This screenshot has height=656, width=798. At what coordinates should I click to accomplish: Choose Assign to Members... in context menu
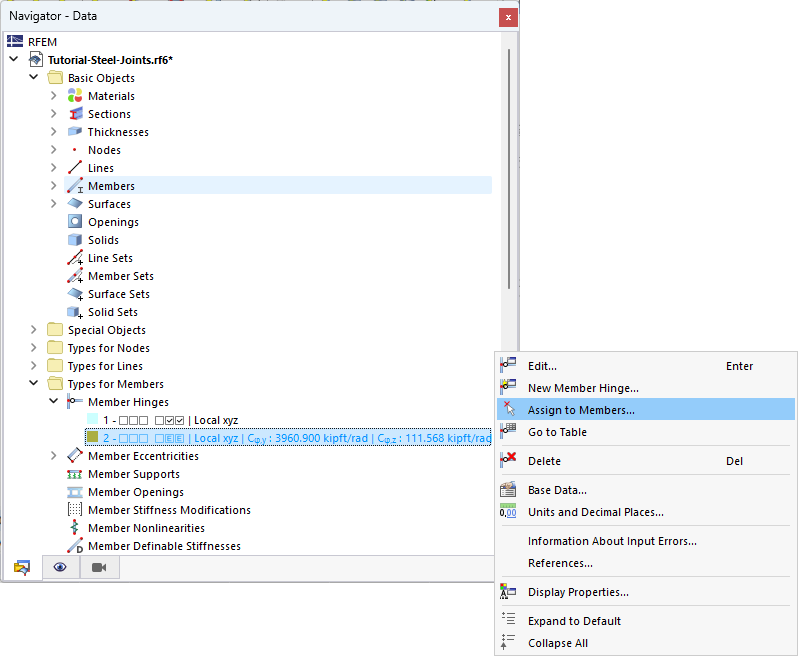tap(645, 410)
